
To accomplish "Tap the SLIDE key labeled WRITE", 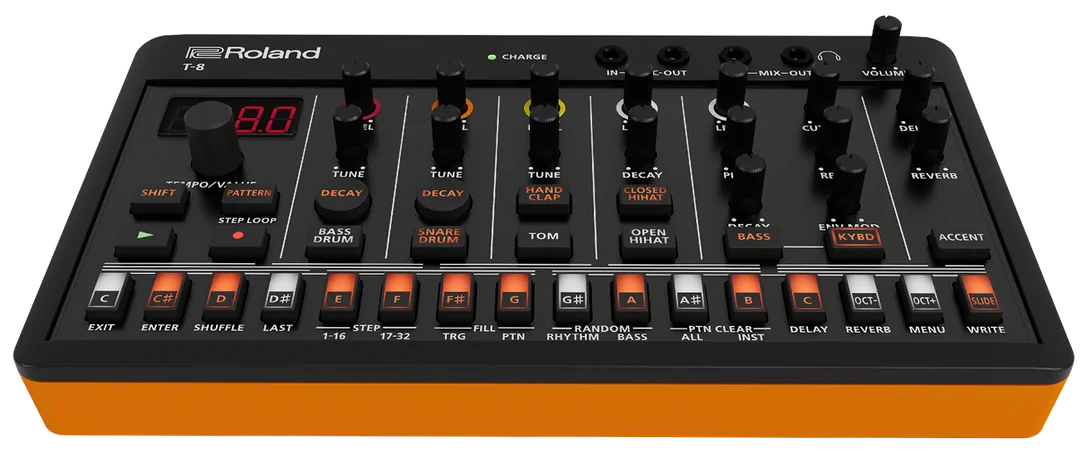I will tap(979, 301).
